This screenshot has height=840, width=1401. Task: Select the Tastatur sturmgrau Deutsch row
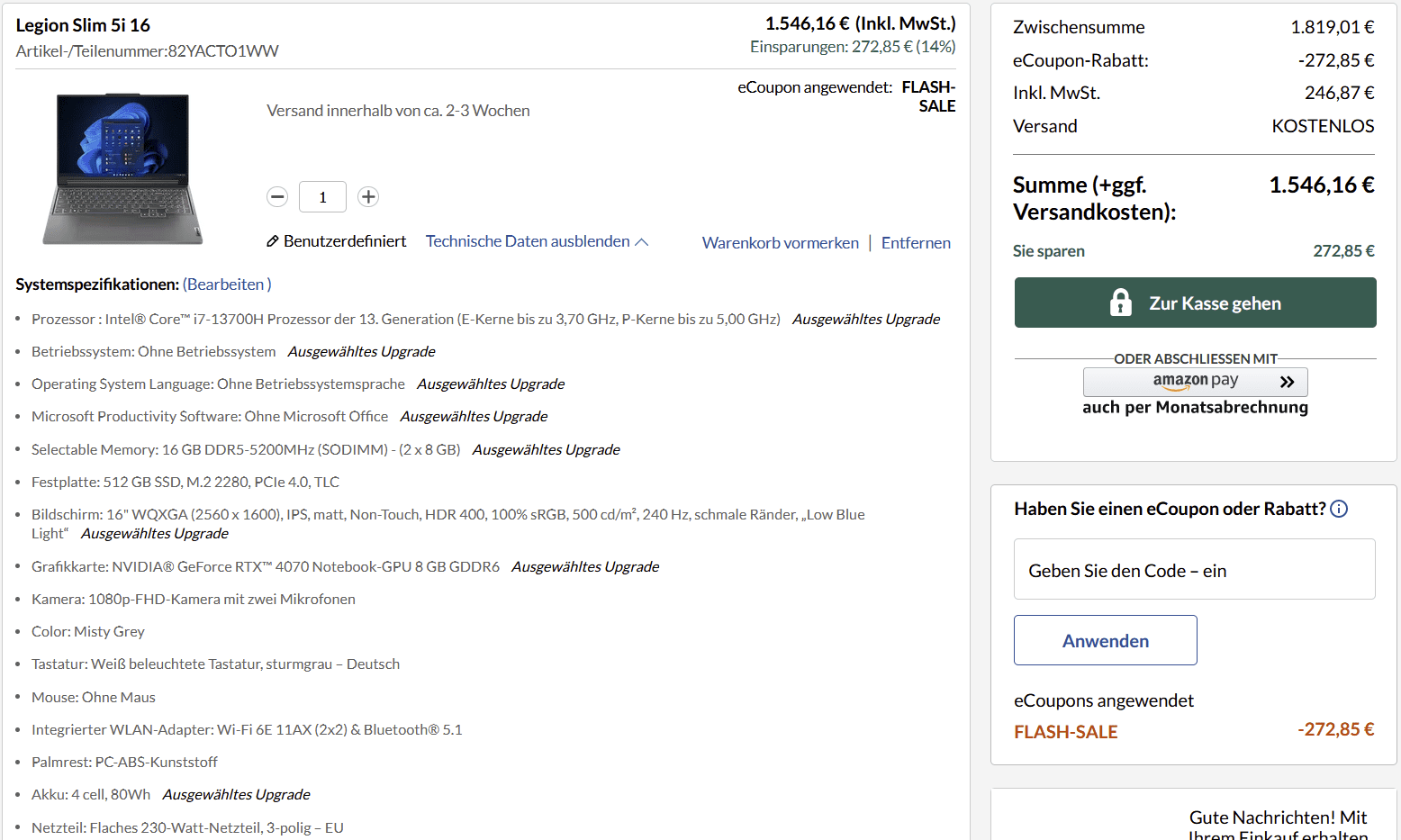[x=215, y=664]
